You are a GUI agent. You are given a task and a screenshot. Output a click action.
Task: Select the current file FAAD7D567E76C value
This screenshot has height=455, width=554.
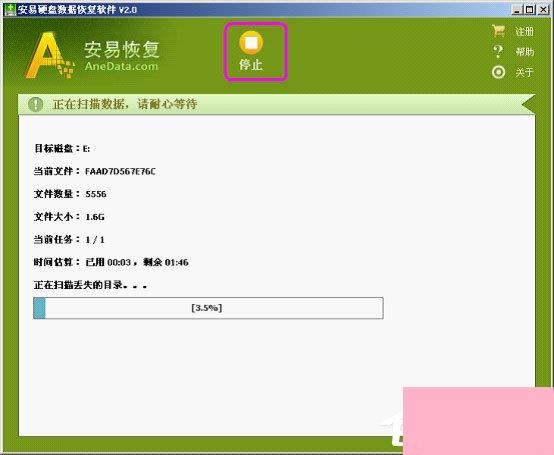(120, 171)
